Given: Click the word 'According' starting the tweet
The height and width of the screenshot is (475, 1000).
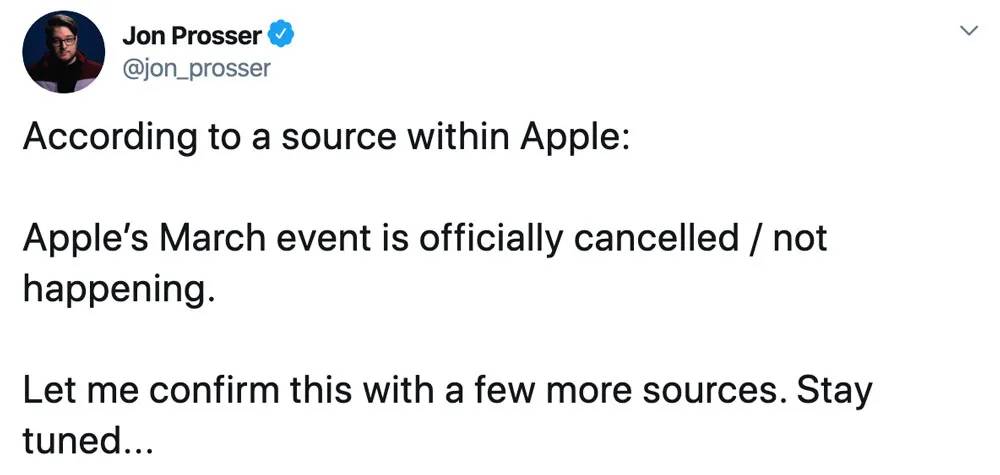Looking at the screenshot, I should point(110,138).
